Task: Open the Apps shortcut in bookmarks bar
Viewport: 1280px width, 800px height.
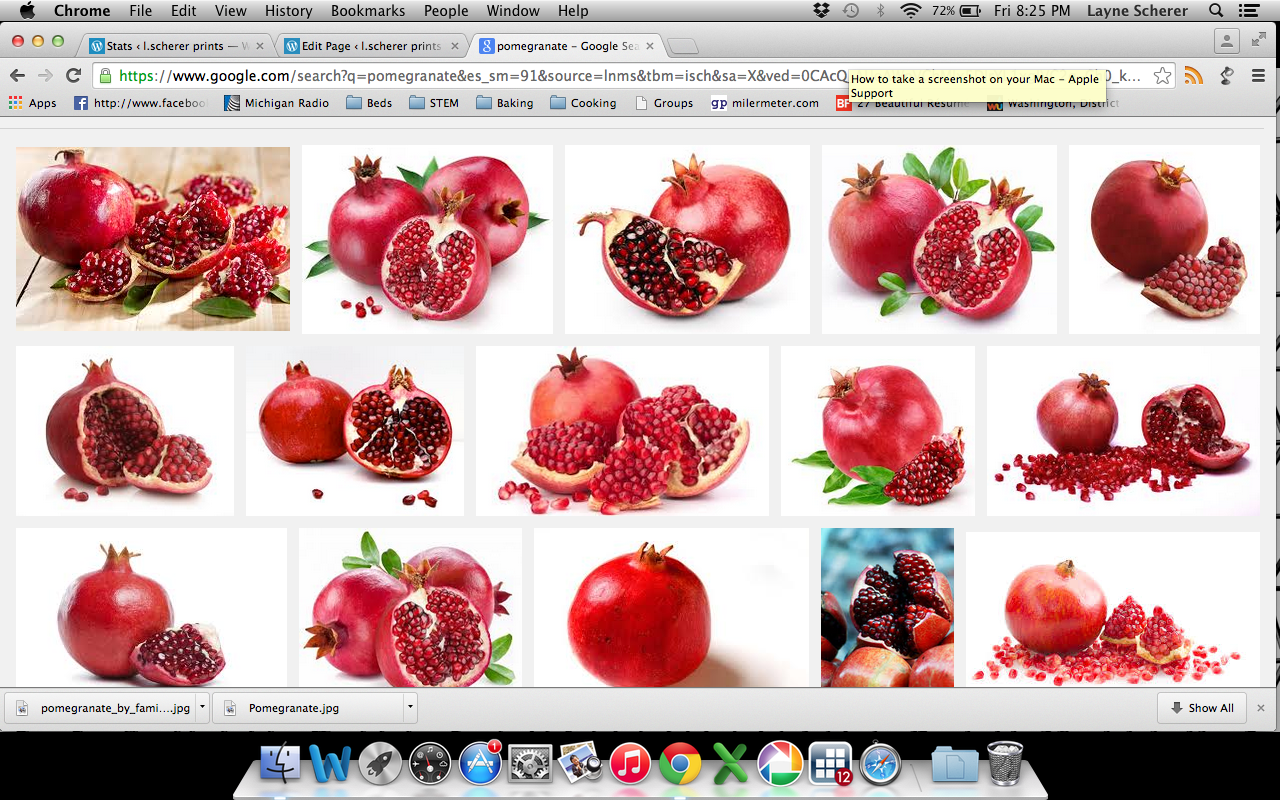Action: pos(33,103)
